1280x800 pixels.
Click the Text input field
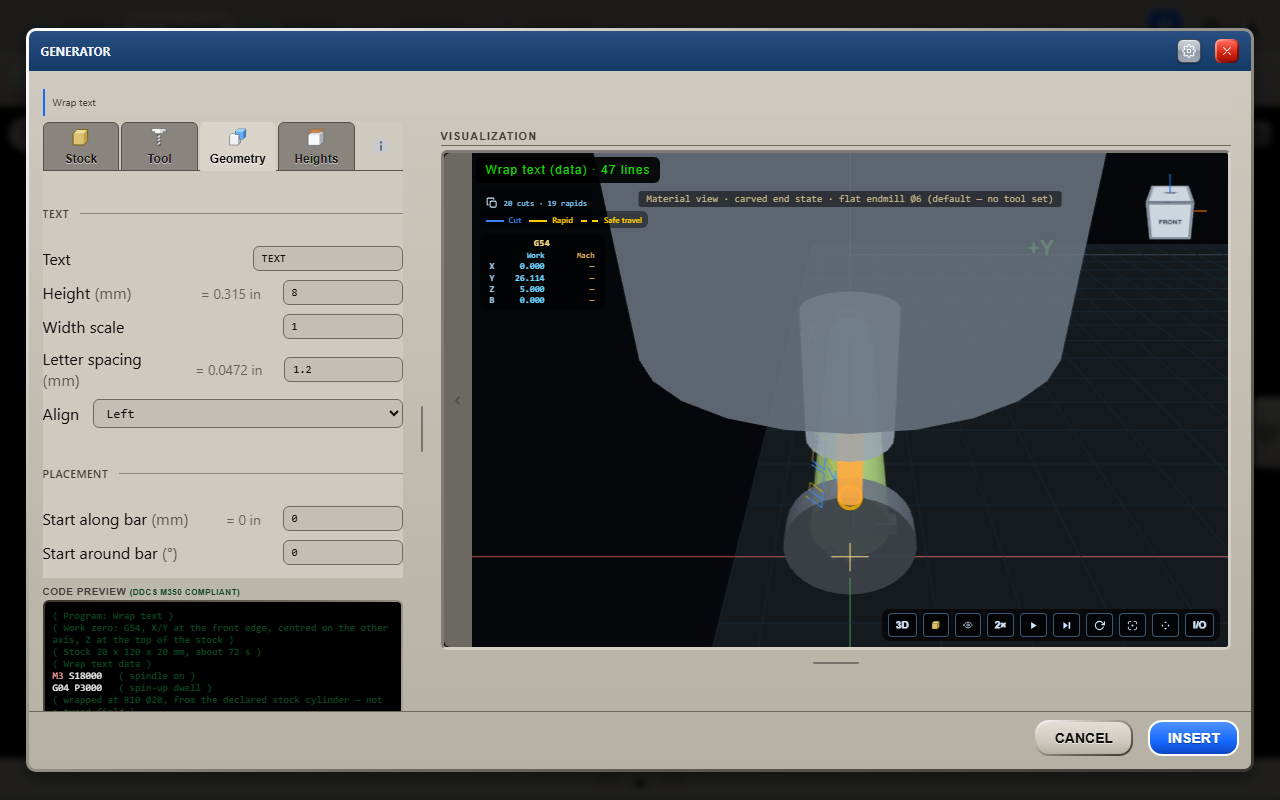(x=328, y=259)
